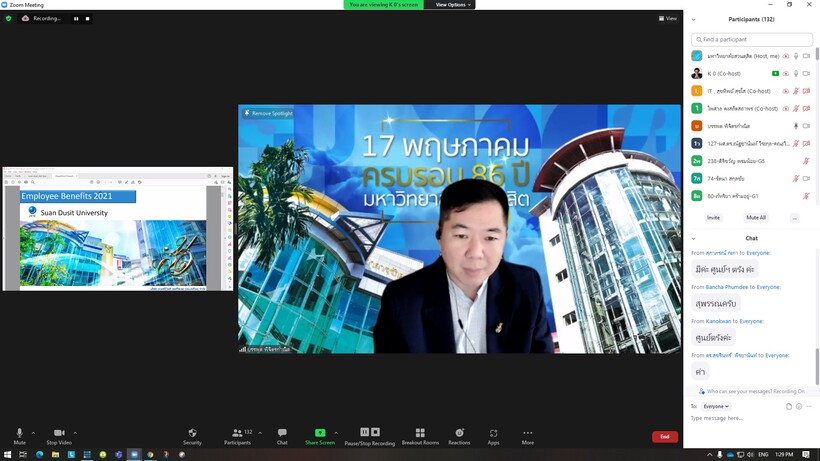Toggle K 0 co-host's video icon
Image resolution: width=820 pixels, height=461 pixels.
806,74
